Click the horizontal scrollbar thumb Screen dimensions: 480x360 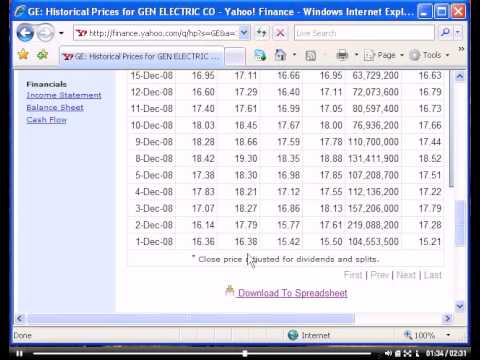pos(191,318)
